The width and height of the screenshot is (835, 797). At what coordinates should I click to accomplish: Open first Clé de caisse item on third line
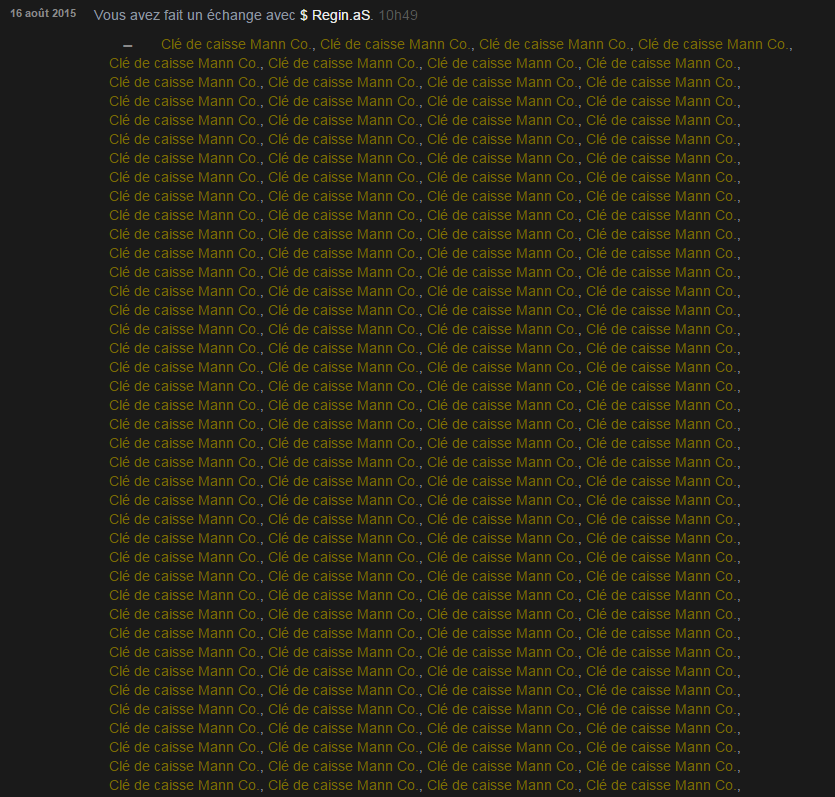coord(185,82)
